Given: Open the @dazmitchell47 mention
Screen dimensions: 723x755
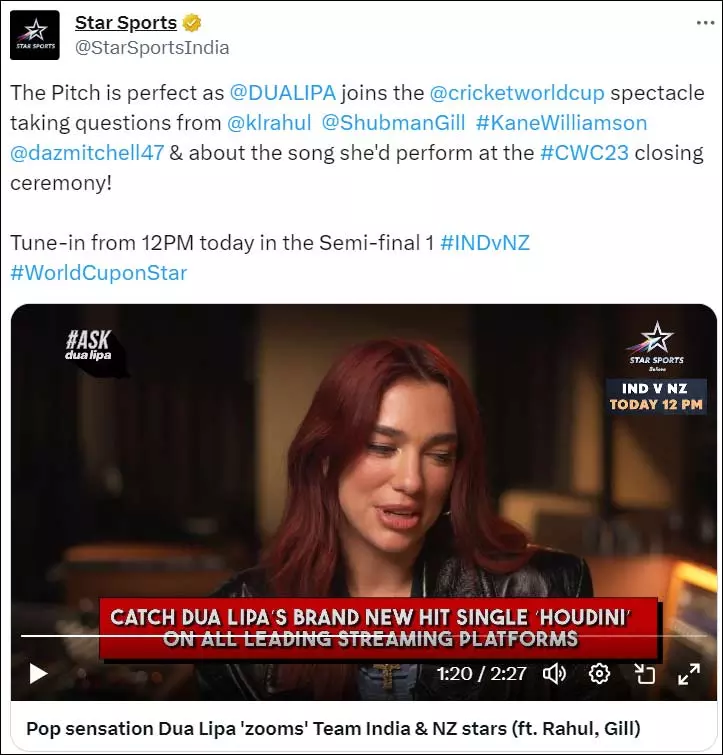Looking at the screenshot, I should click(x=87, y=153).
